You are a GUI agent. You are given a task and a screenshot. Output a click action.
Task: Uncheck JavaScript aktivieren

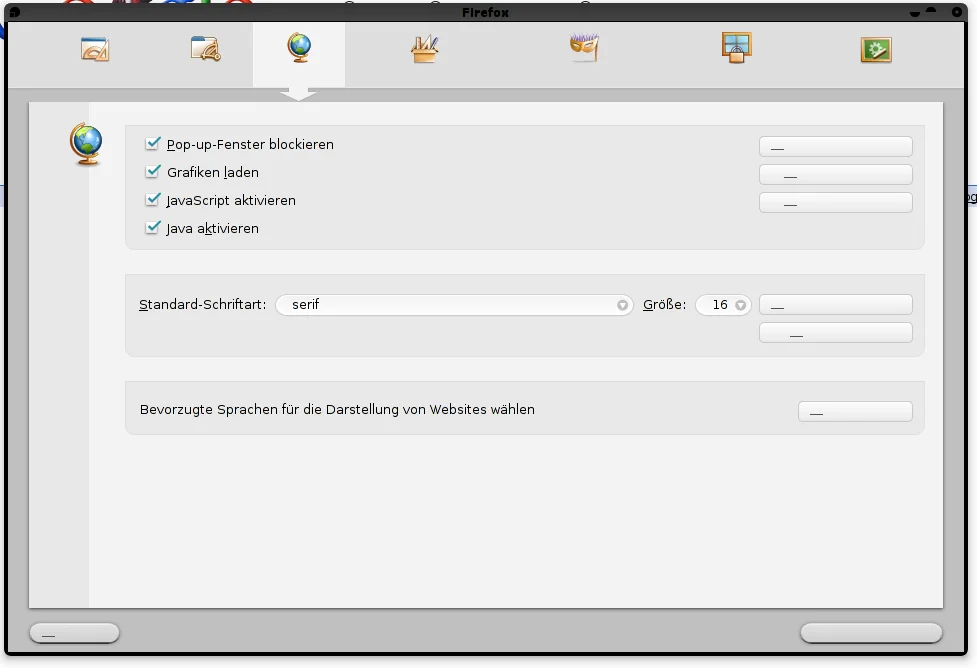(x=153, y=200)
